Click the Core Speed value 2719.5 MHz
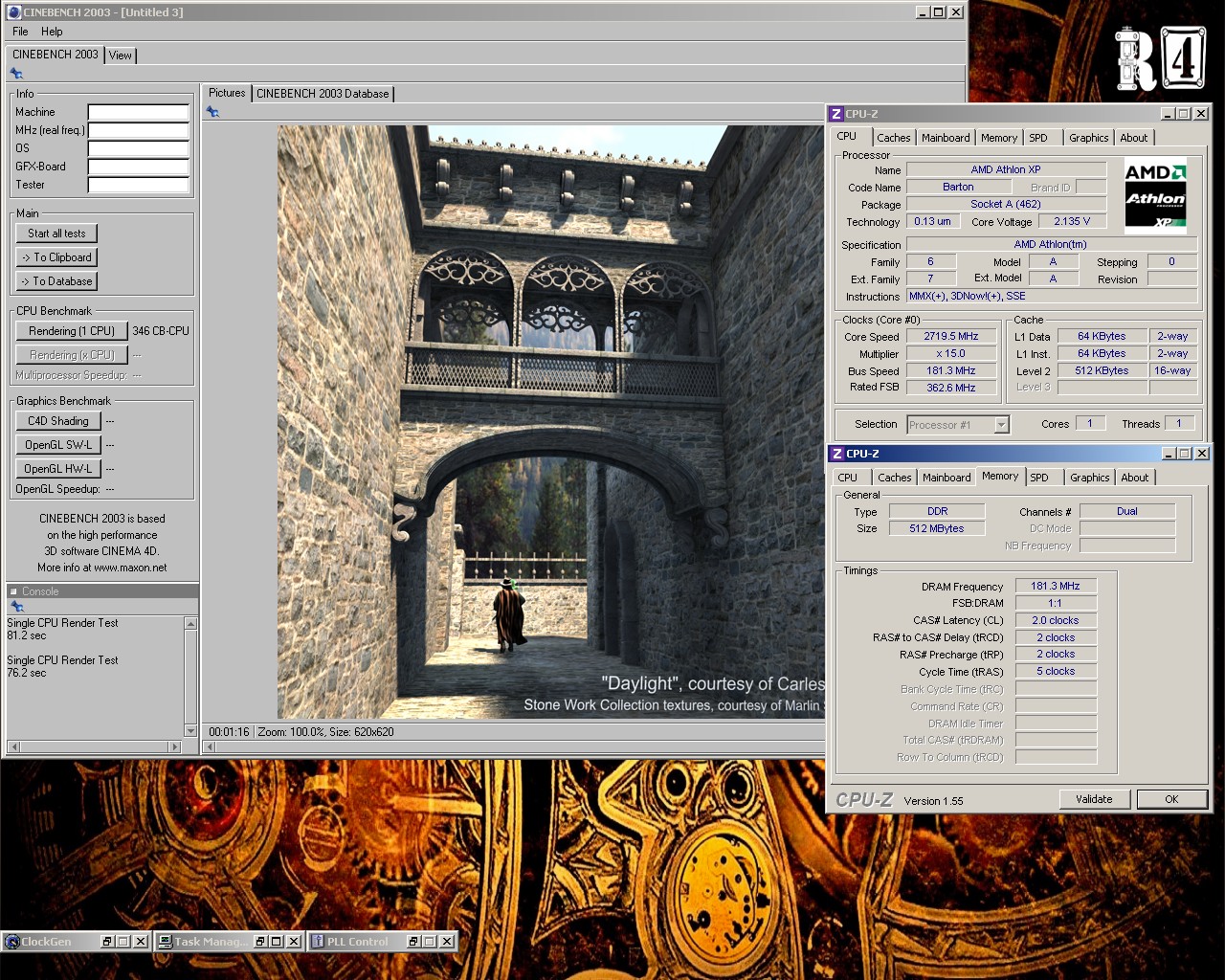The height and width of the screenshot is (980, 1225). click(x=951, y=337)
